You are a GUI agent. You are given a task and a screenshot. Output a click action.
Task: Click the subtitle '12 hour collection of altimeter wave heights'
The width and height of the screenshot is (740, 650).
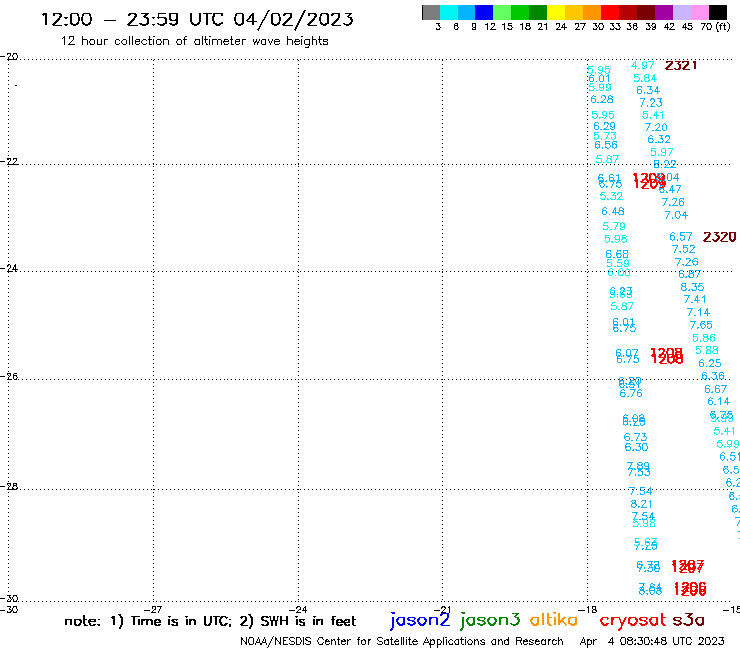(x=194, y=41)
